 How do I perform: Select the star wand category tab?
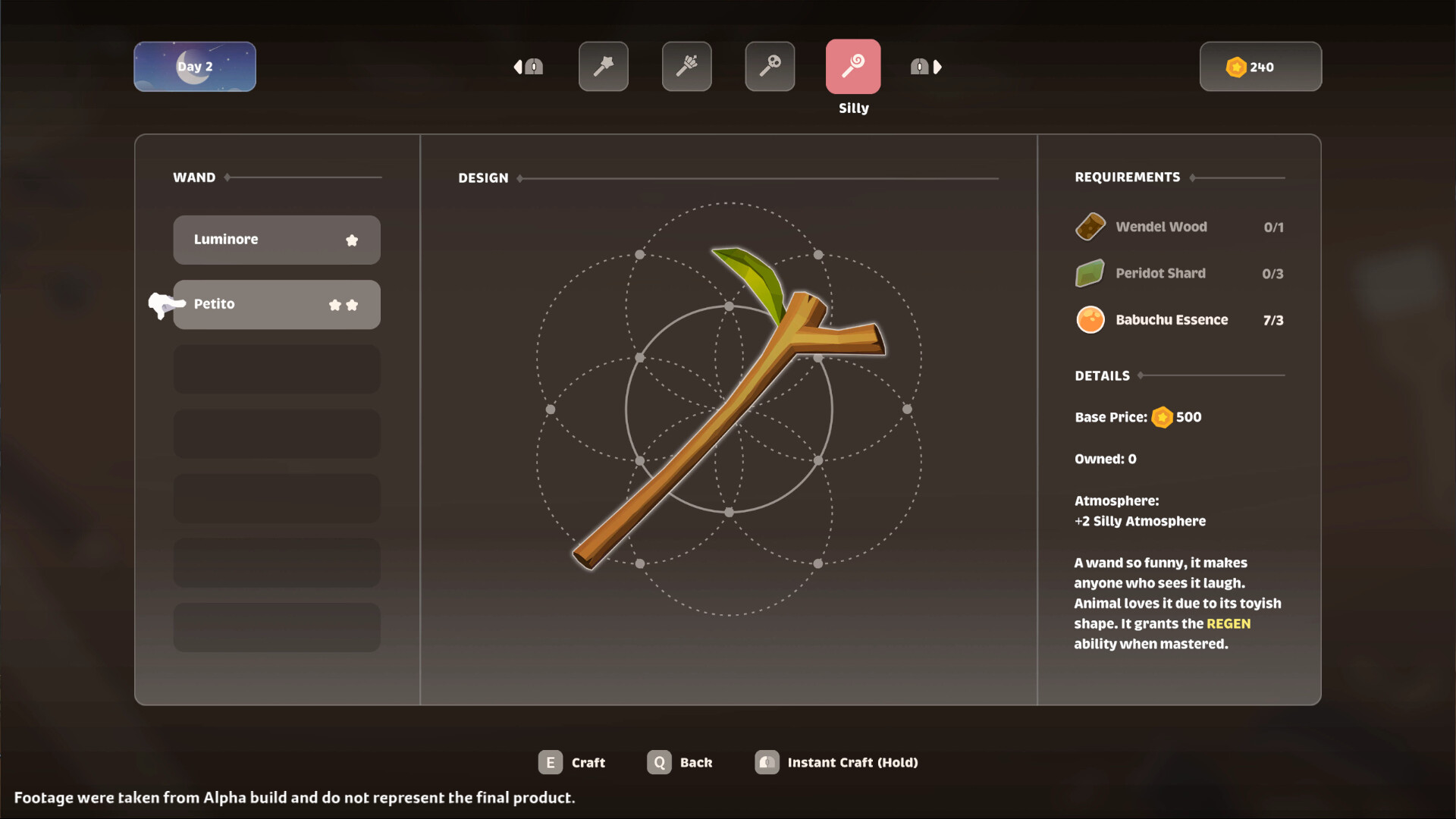(604, 67)
